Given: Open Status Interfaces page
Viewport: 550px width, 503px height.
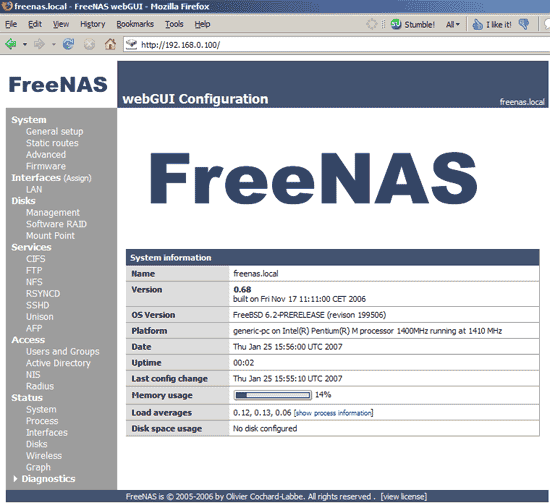Looking at the screenshot, I should click(47, 432).
